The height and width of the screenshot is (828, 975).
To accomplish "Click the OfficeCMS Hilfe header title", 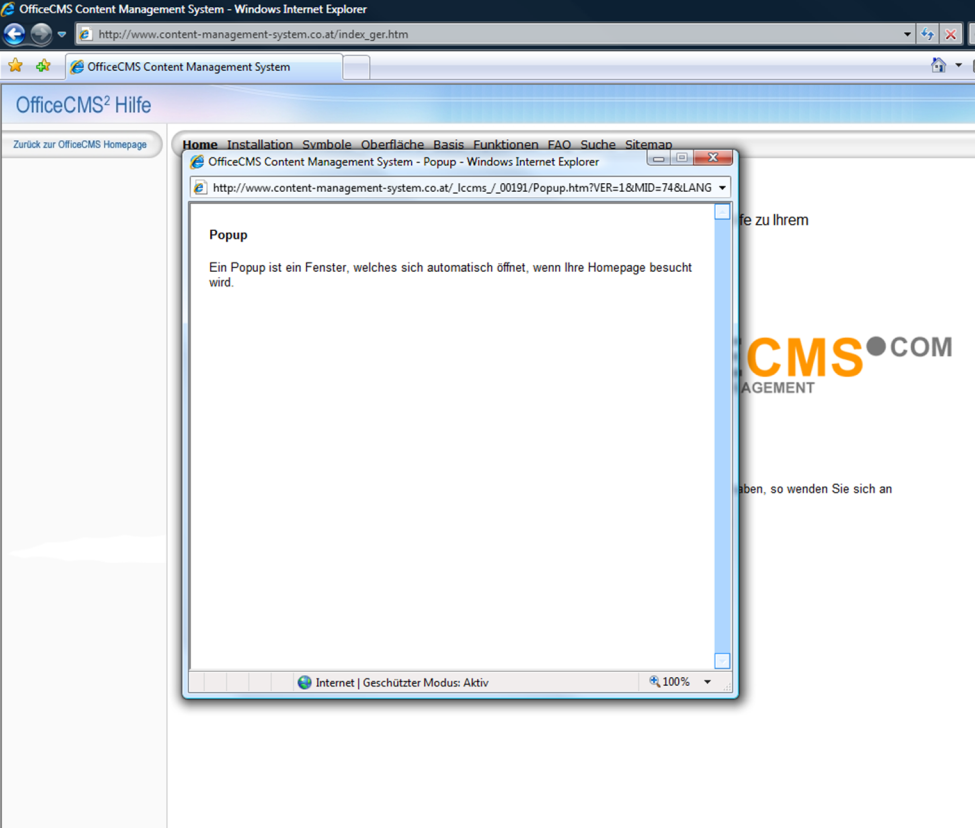I will [x=83, y=105].
